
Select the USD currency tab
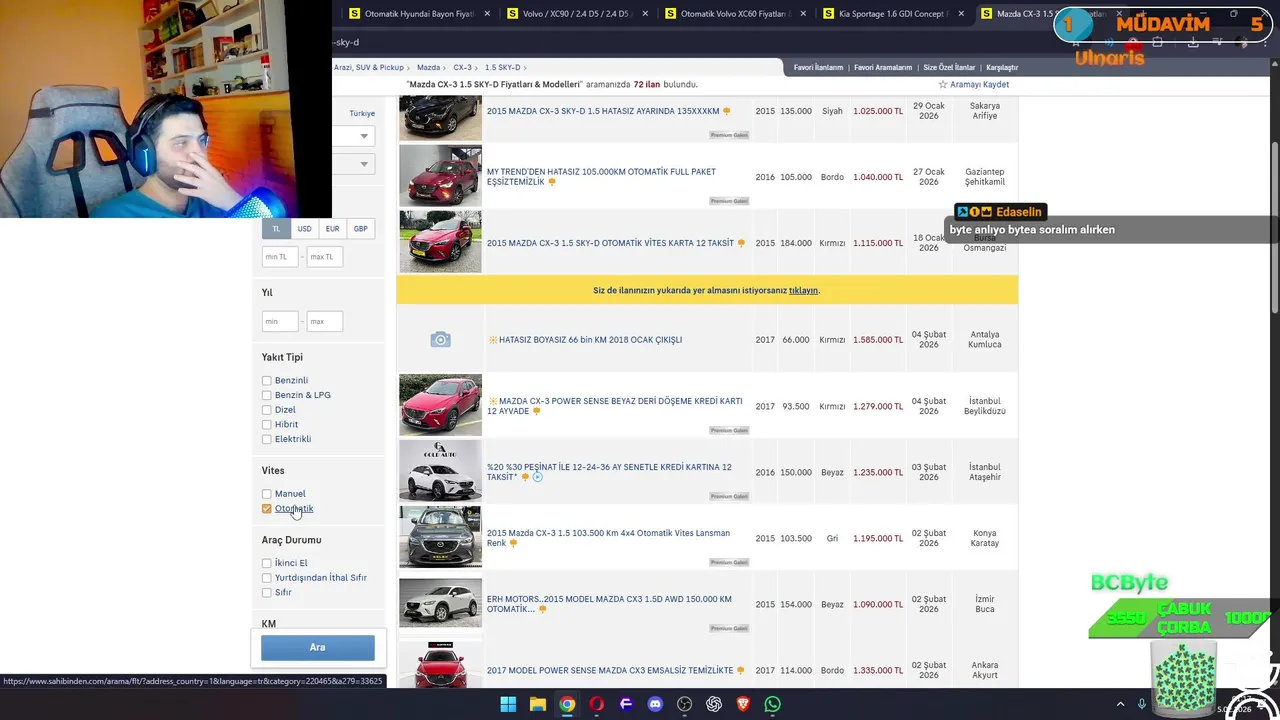304,229
